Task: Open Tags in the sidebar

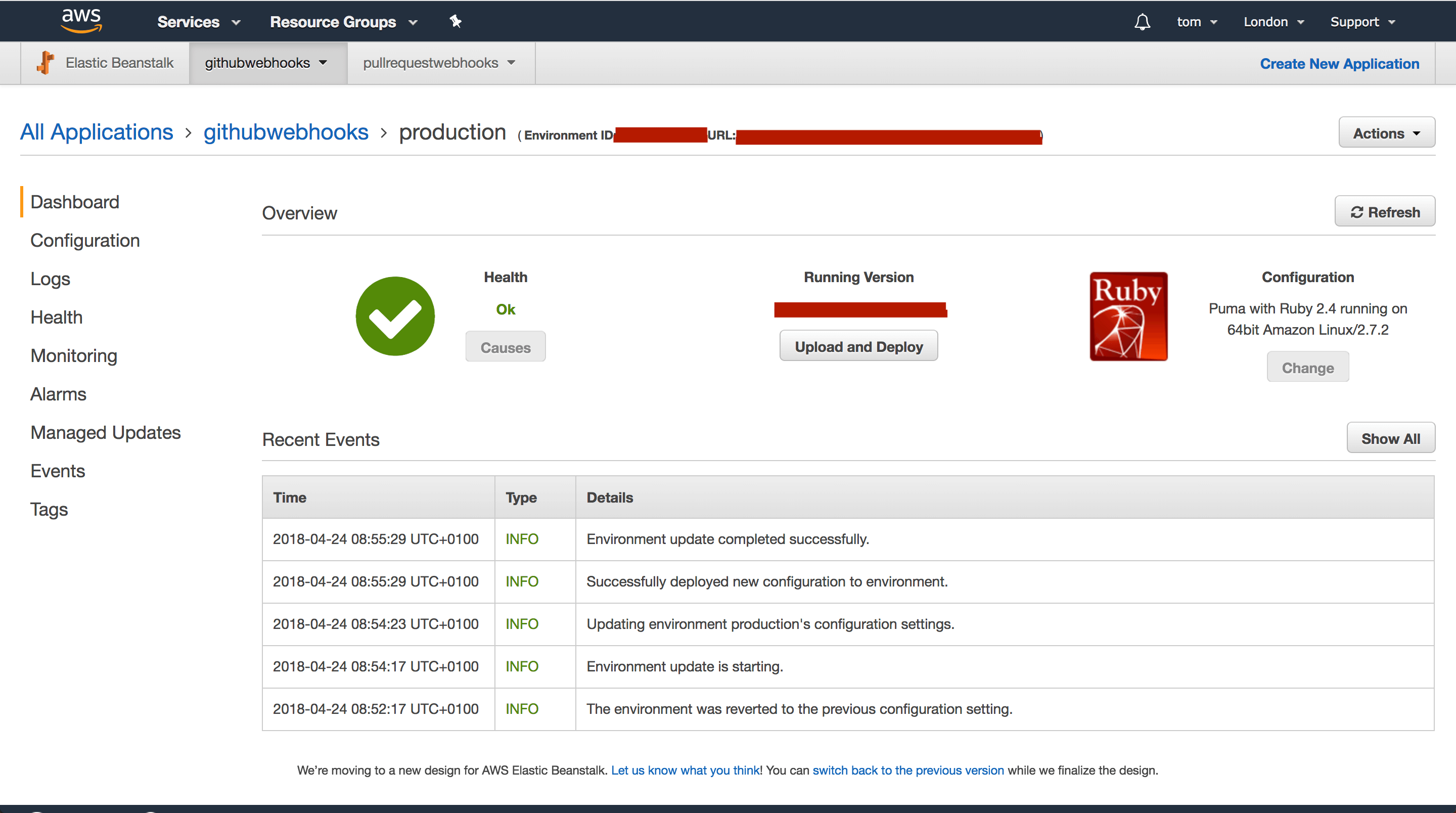Action: [49, 510]
